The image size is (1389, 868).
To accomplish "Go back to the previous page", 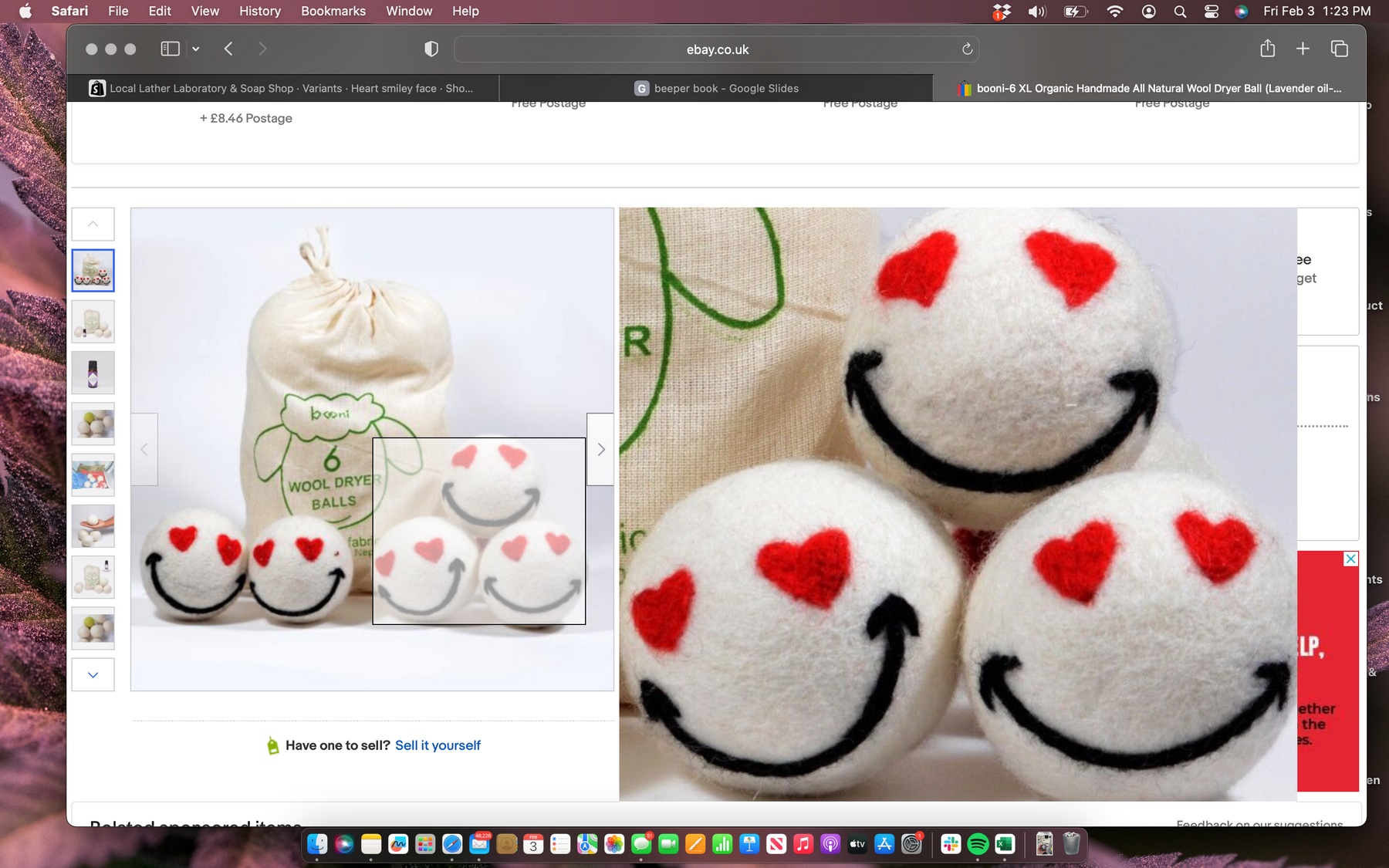I will click(x=228, y=49).
